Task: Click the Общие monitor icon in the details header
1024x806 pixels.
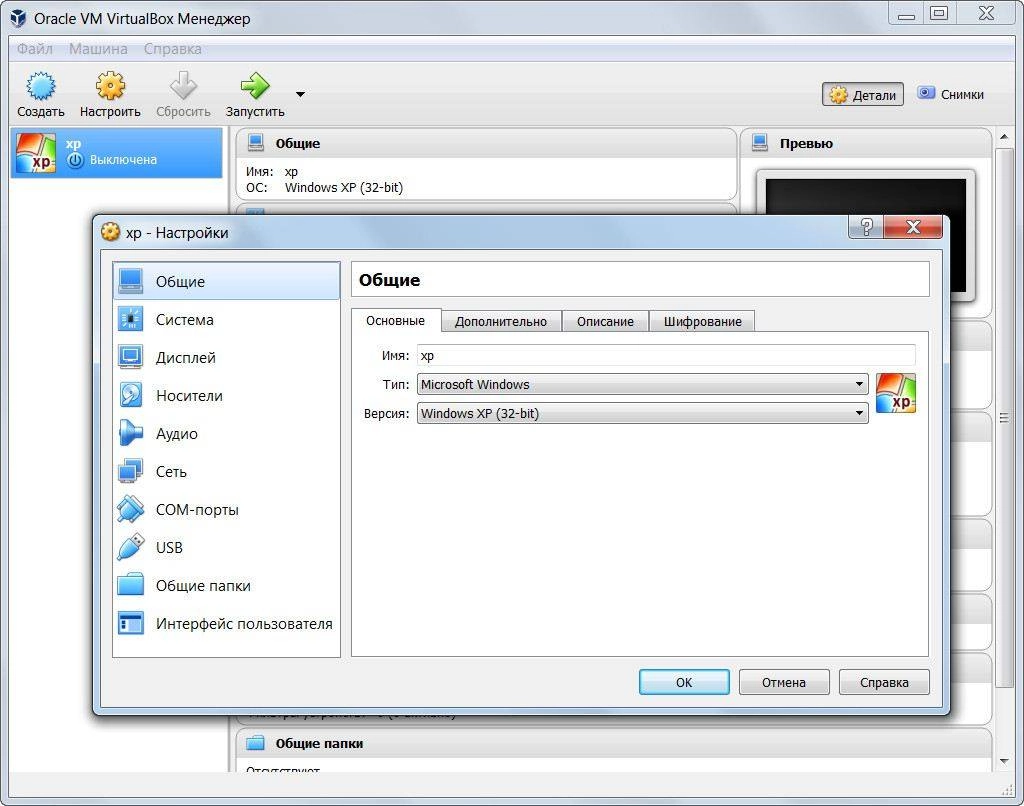Action: click(255, 142)
